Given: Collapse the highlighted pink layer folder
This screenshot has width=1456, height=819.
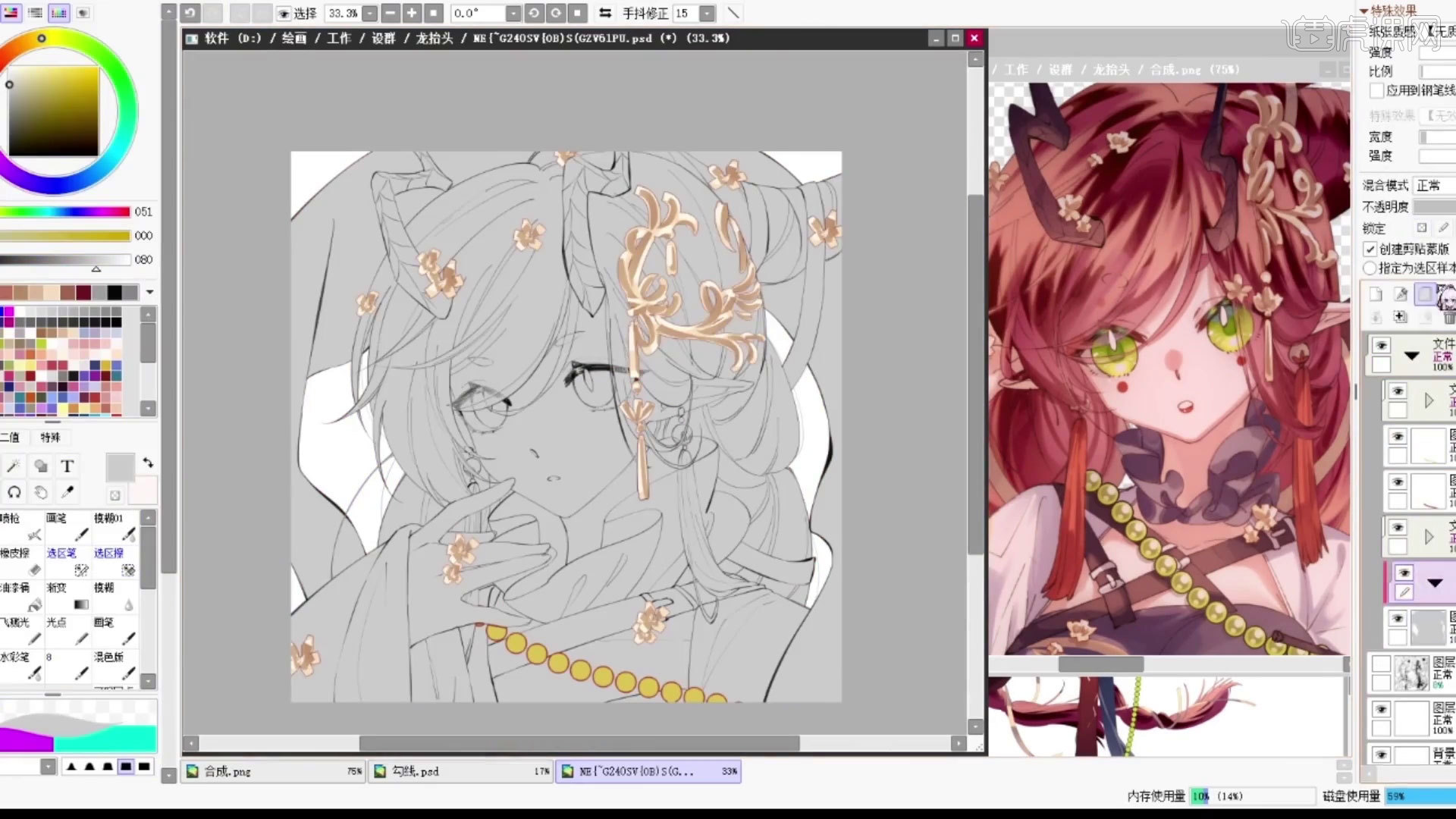Looking at the screenshot, I should (x=1435, y=583).
